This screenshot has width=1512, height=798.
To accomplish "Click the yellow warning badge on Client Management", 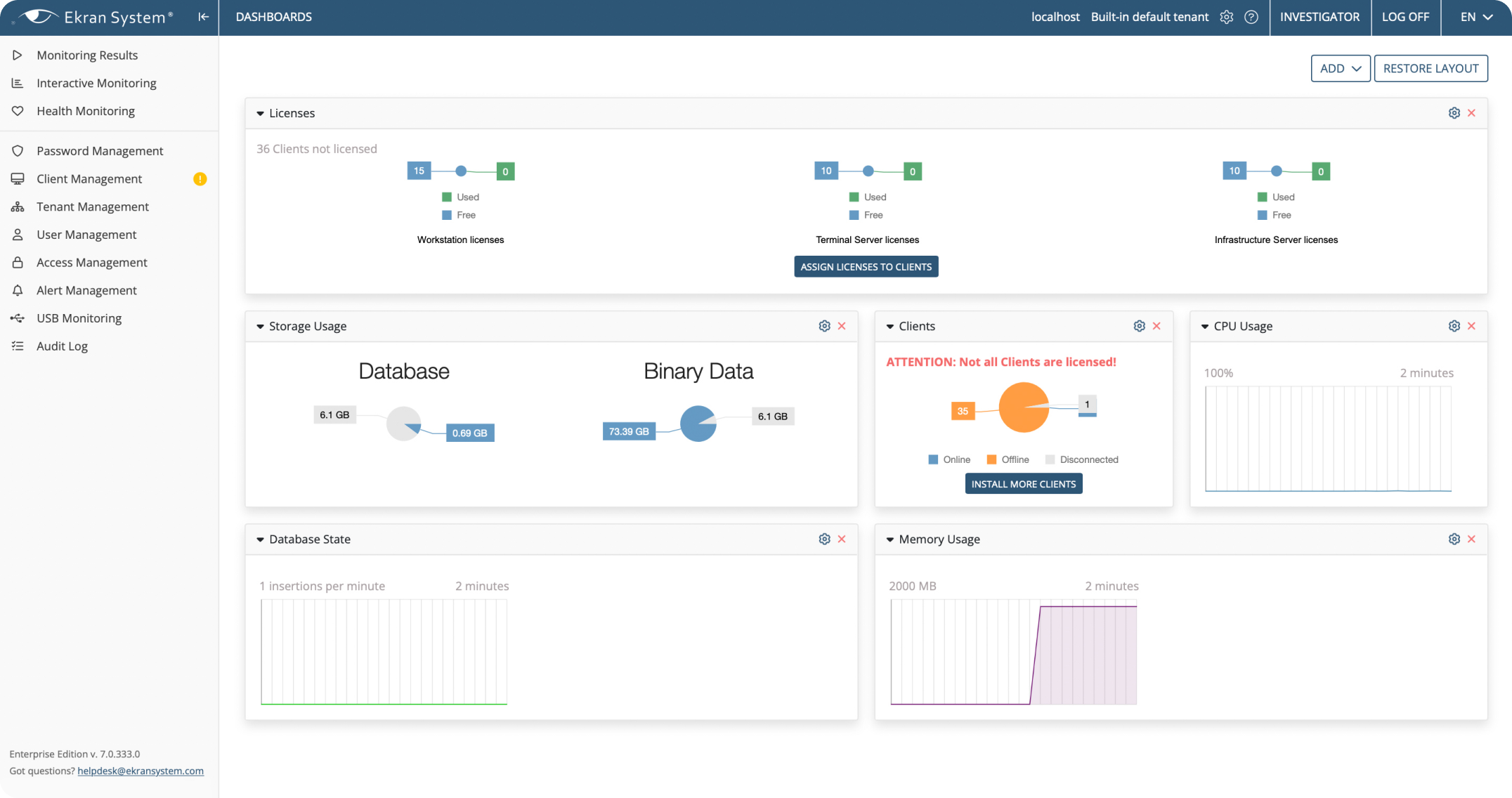I will (200, 179).
